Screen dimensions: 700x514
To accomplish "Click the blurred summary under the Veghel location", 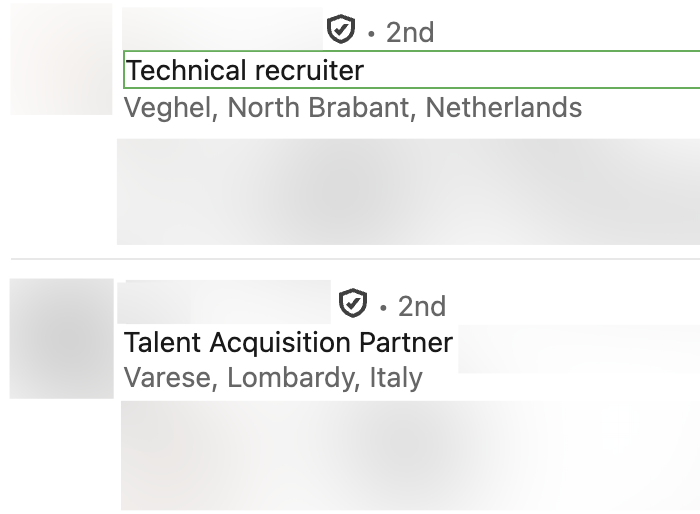I will coord(408,192).
